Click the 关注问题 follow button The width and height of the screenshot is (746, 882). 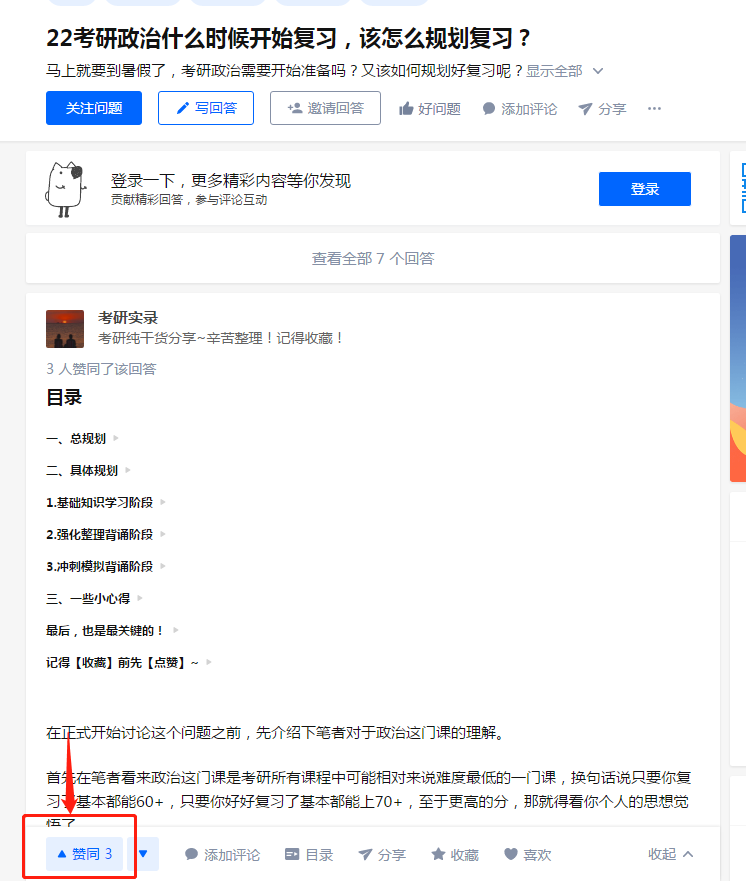[94, 108]
